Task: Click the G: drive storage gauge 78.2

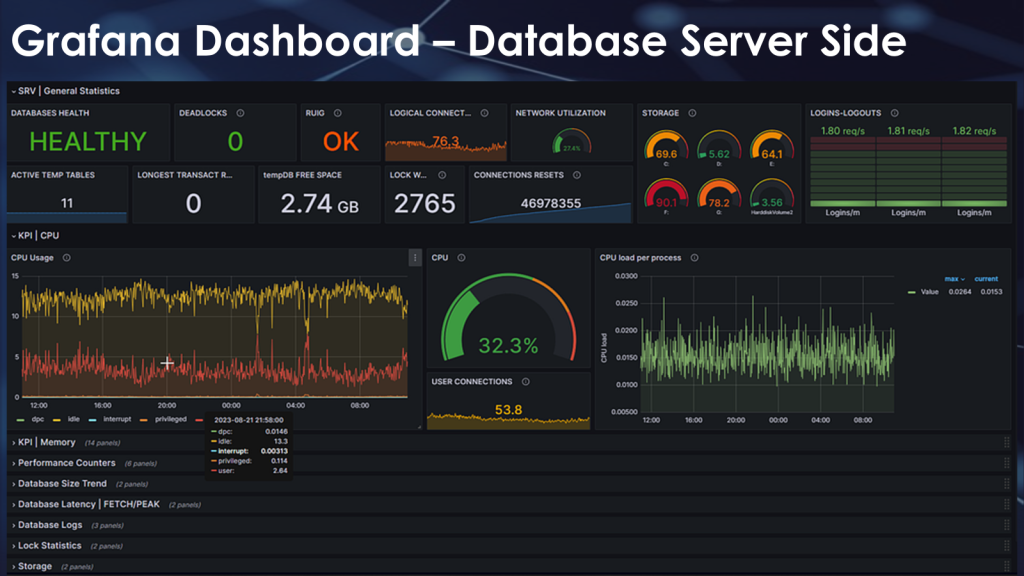Action: 719,195
